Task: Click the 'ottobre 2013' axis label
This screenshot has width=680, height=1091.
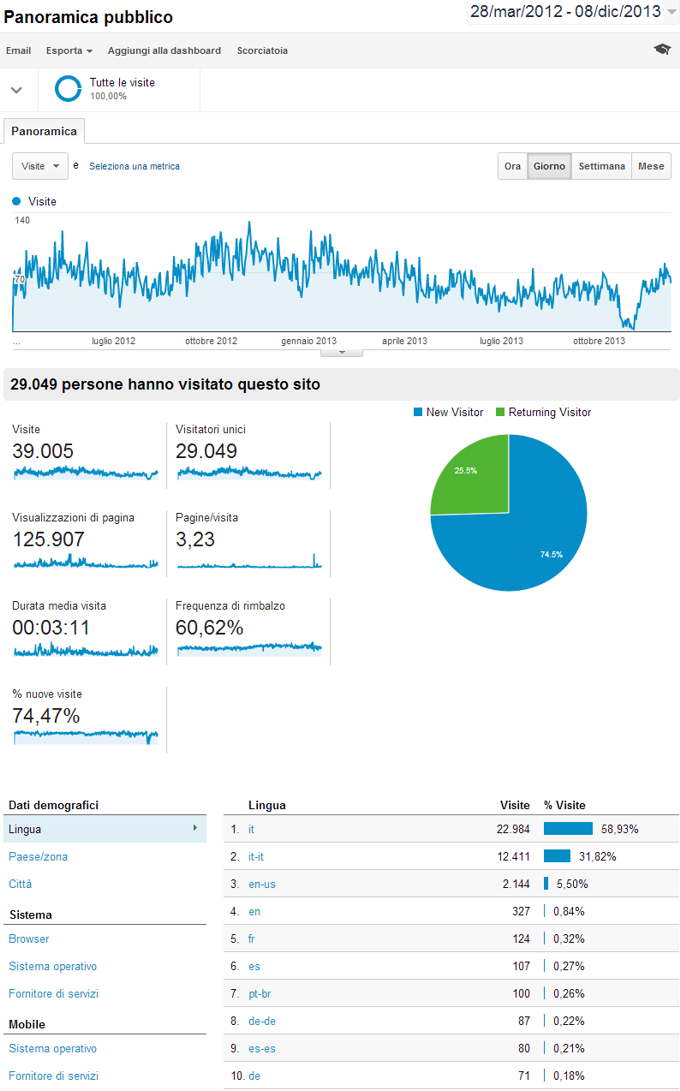Action: click(x=599, y=341)
